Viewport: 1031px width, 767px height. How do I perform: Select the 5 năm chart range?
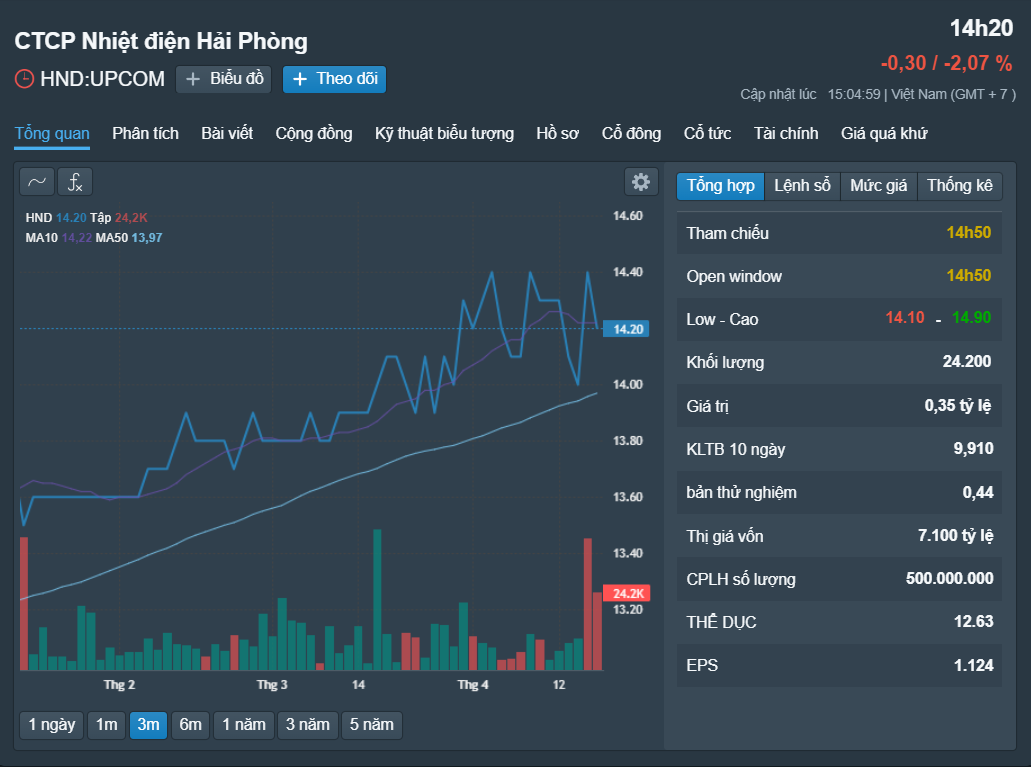point(372,725)
